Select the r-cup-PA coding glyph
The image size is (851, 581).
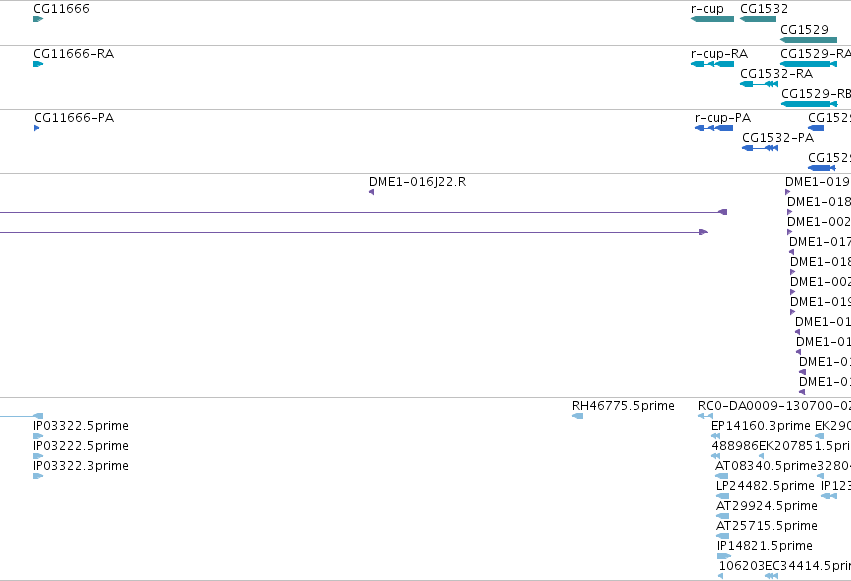click(714, 128)
